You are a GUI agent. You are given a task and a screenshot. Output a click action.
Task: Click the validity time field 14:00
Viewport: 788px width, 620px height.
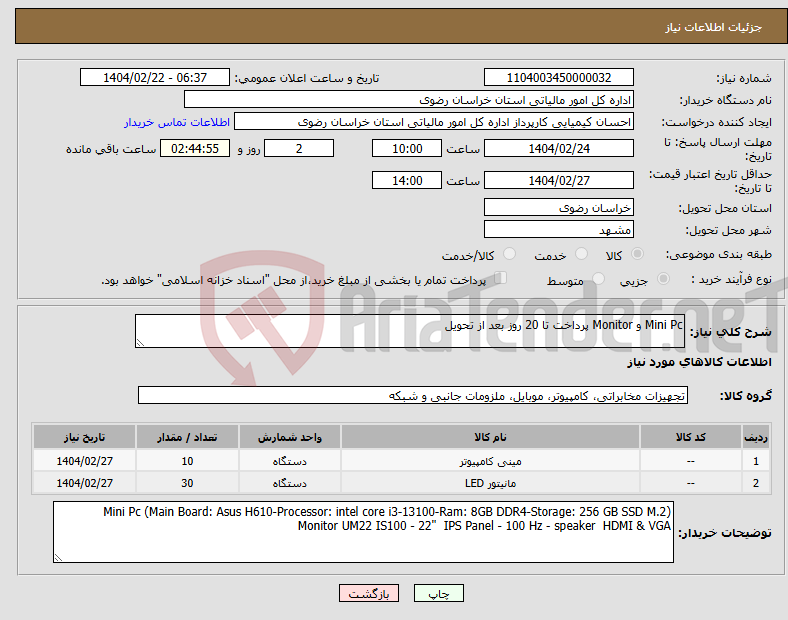click(407, 180)
